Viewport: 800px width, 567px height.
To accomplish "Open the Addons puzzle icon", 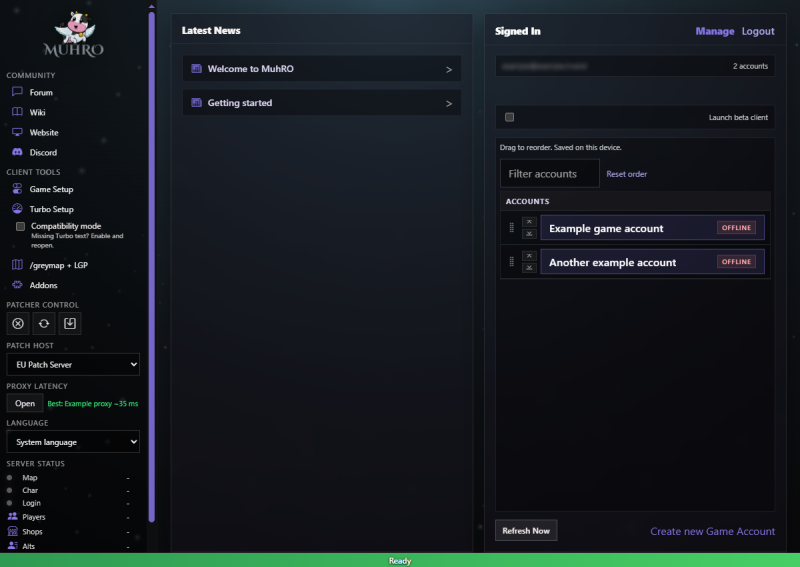I will point(17,285).
